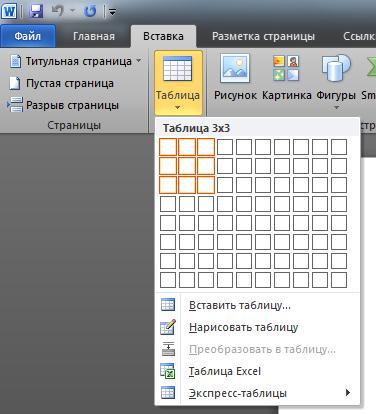Click the Таблица Excel menu item

click(x=257, y=371)
